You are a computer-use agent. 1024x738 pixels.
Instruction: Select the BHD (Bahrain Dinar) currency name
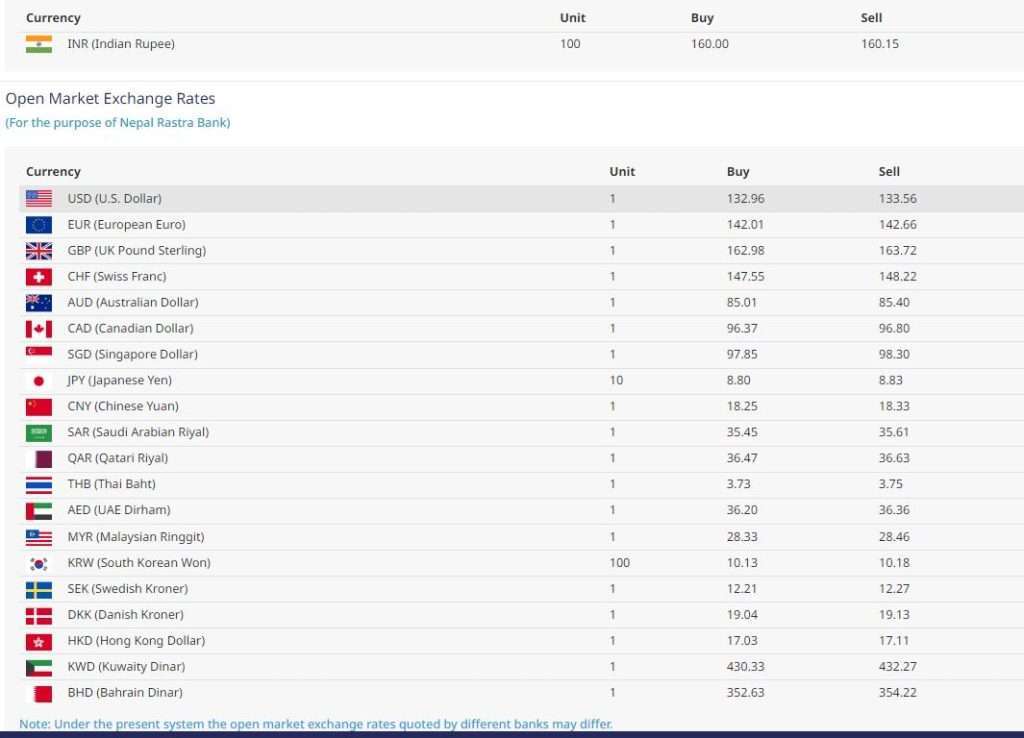[x=125, y=693]
